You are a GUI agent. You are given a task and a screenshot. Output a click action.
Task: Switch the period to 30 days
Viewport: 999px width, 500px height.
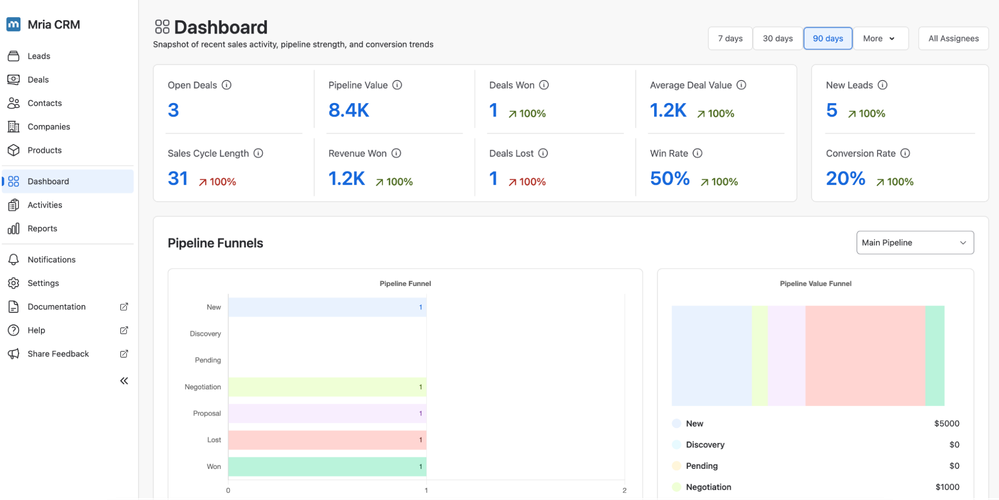[x=778, y=38]
